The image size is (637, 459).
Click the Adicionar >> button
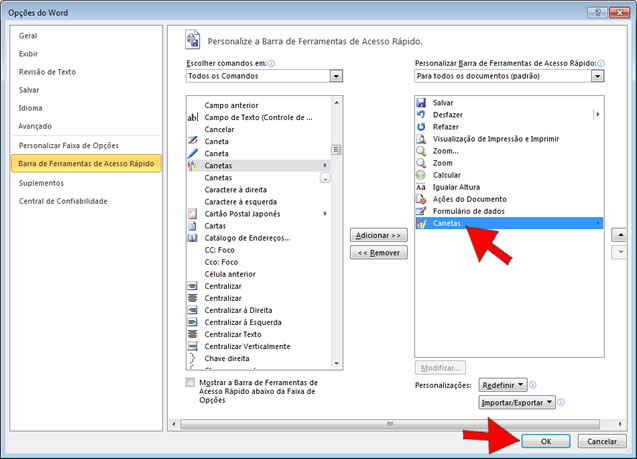tap(379, 235)
